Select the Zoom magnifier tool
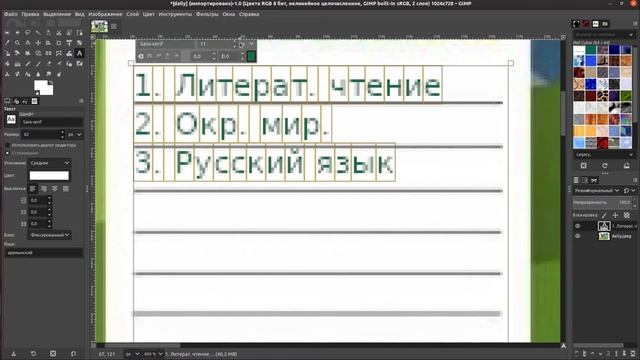This screenshot has width=640, height=360. [18, 42]
